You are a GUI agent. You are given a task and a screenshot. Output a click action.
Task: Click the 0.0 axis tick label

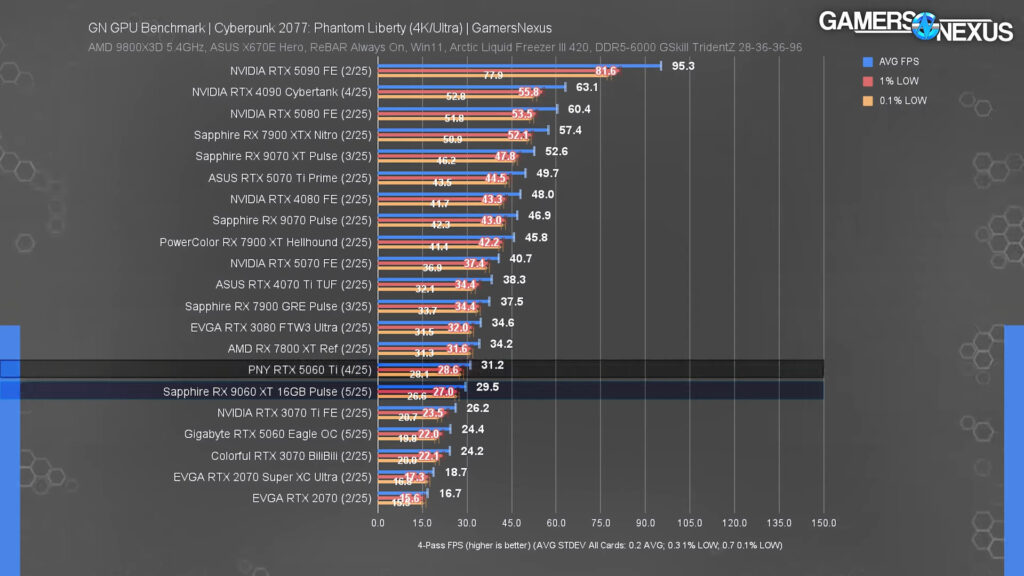[378, 523]
